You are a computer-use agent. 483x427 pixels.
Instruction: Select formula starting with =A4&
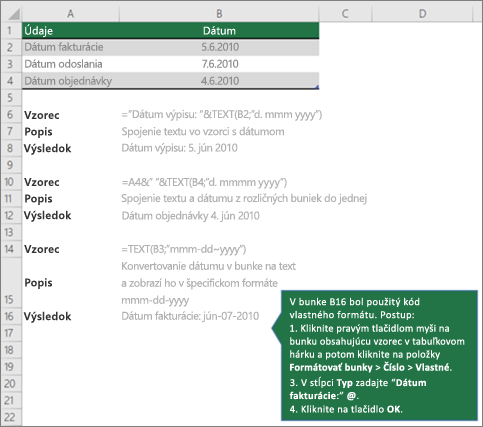click(204, 182)
